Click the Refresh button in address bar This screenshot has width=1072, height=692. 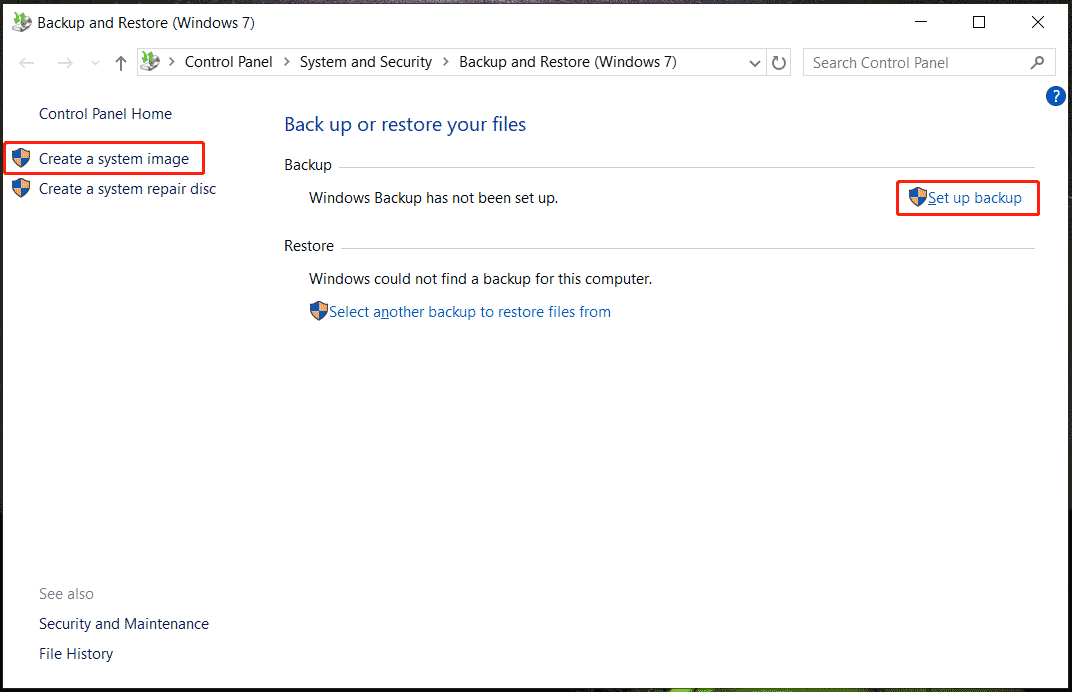780,63
